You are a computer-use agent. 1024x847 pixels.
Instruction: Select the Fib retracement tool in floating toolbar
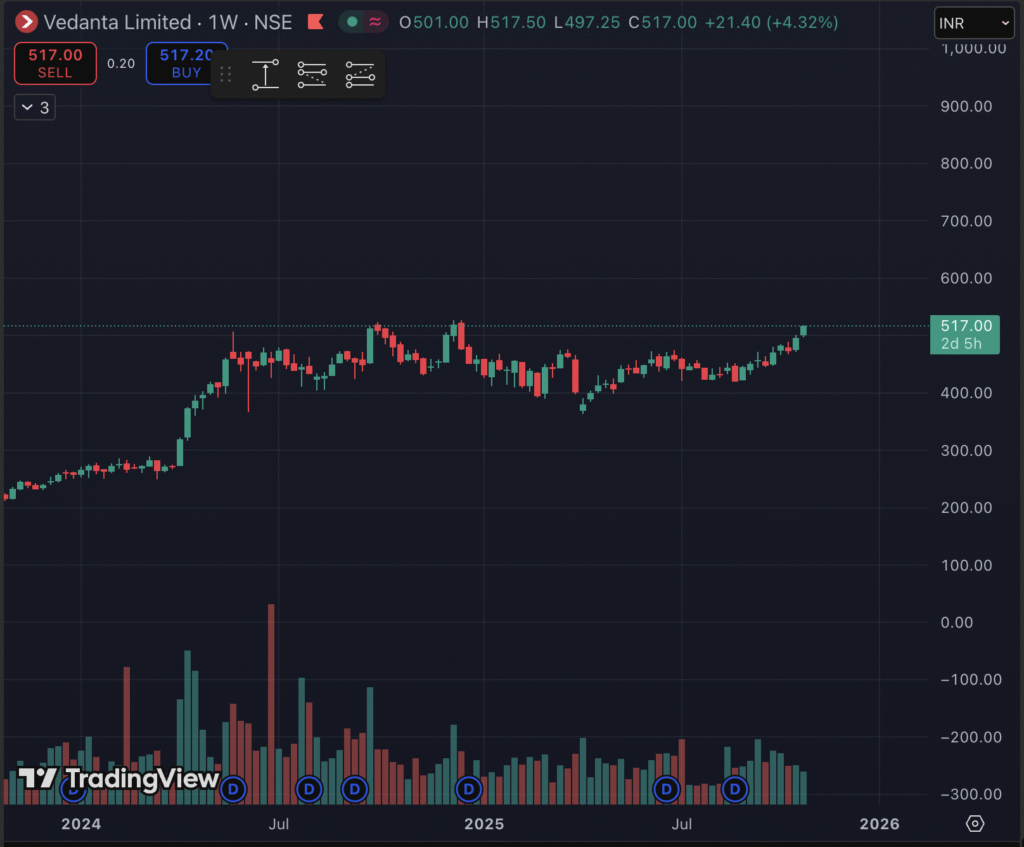coord(312,75)
